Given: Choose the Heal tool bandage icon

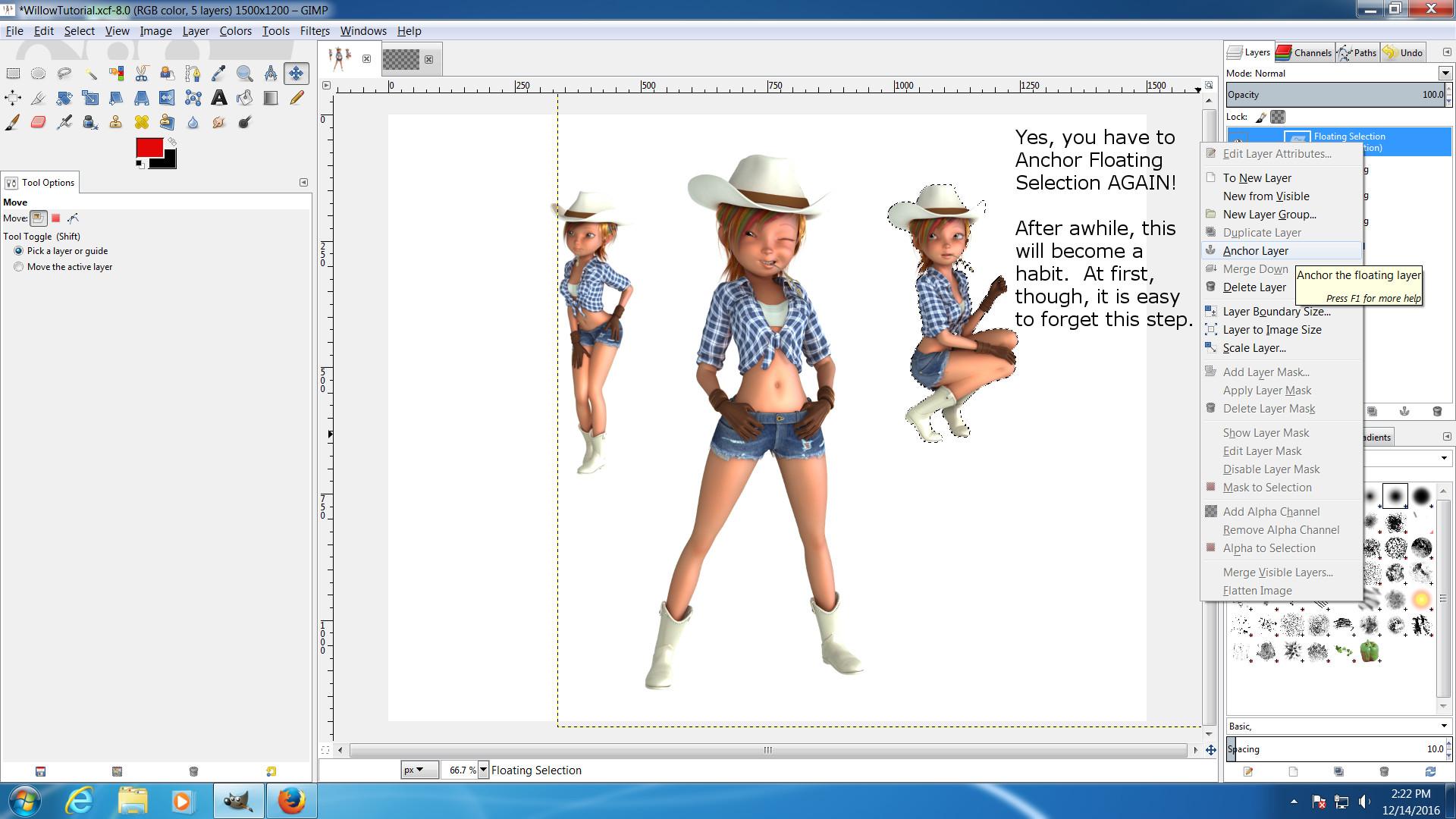Looking at the screenshot, I should click(x=141, y=122).
